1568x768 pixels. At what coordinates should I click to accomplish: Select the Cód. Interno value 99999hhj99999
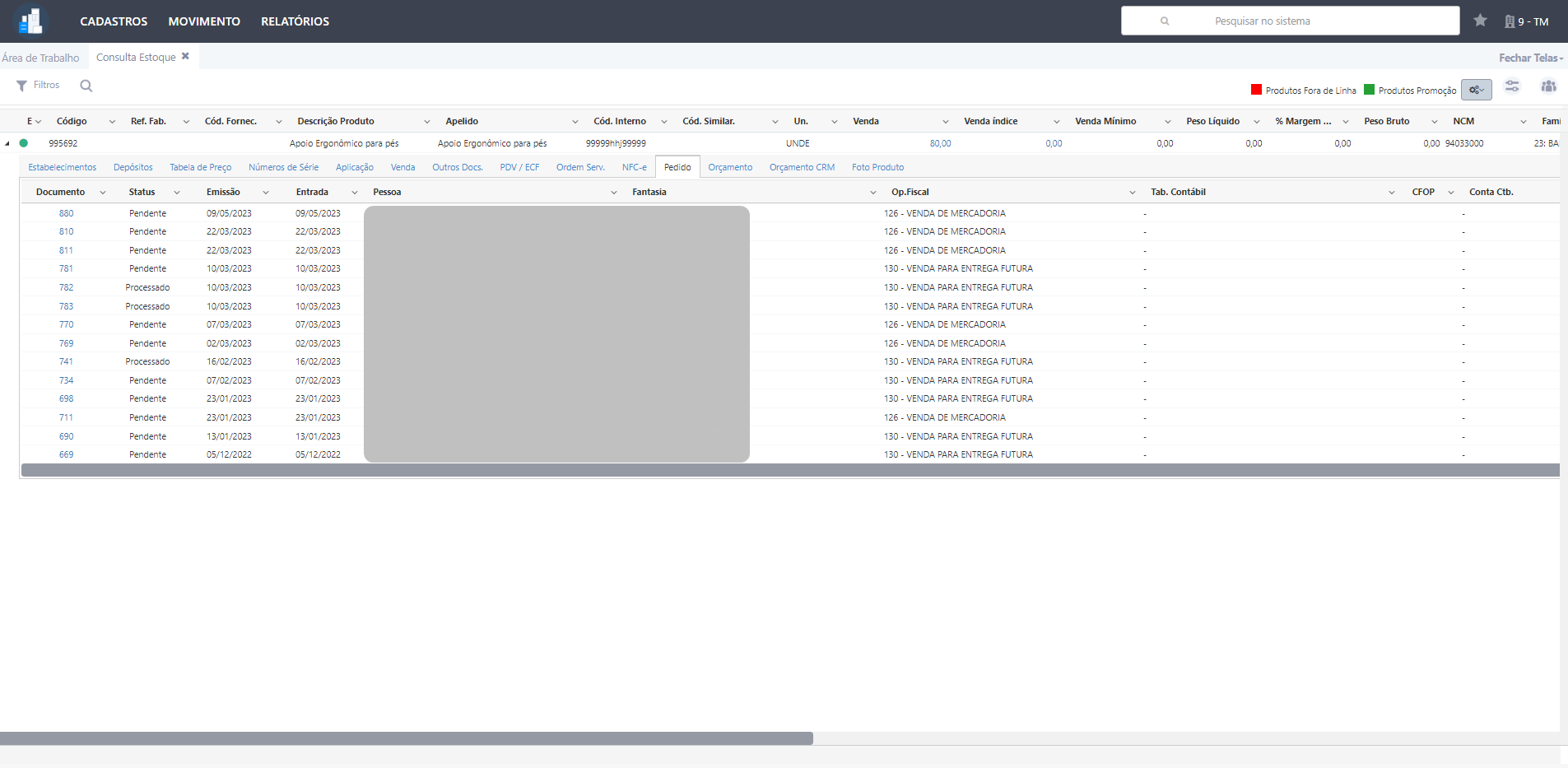click(x=616, y=143)
